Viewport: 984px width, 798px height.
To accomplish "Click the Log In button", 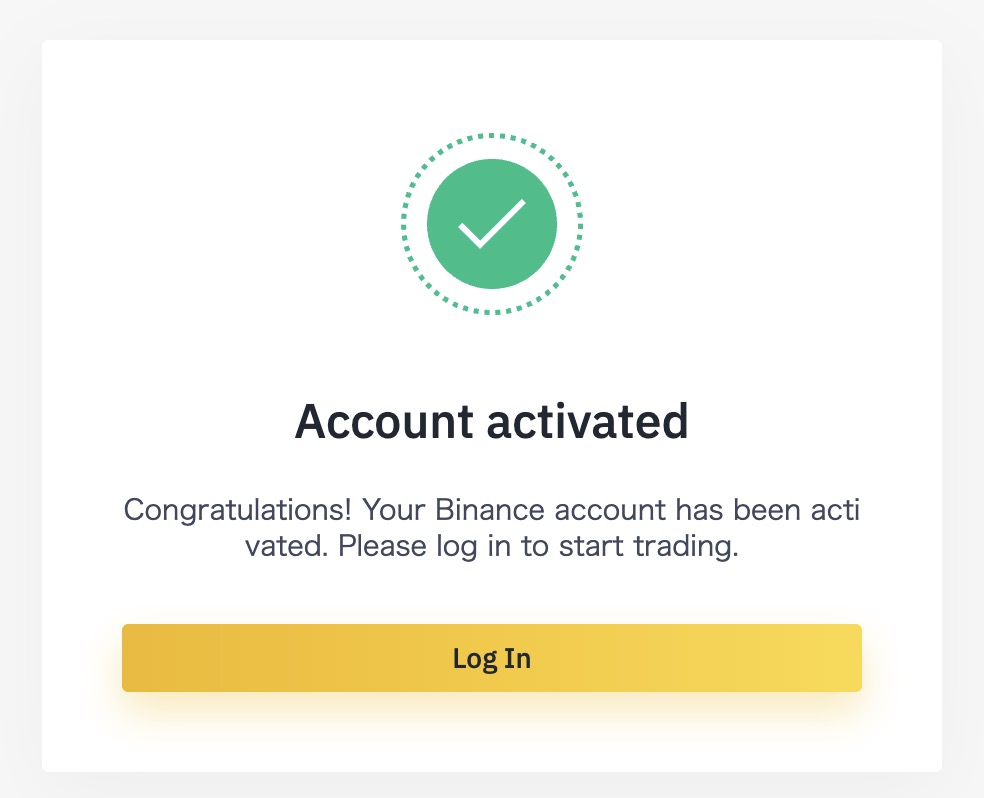I will tap(491, 657).
